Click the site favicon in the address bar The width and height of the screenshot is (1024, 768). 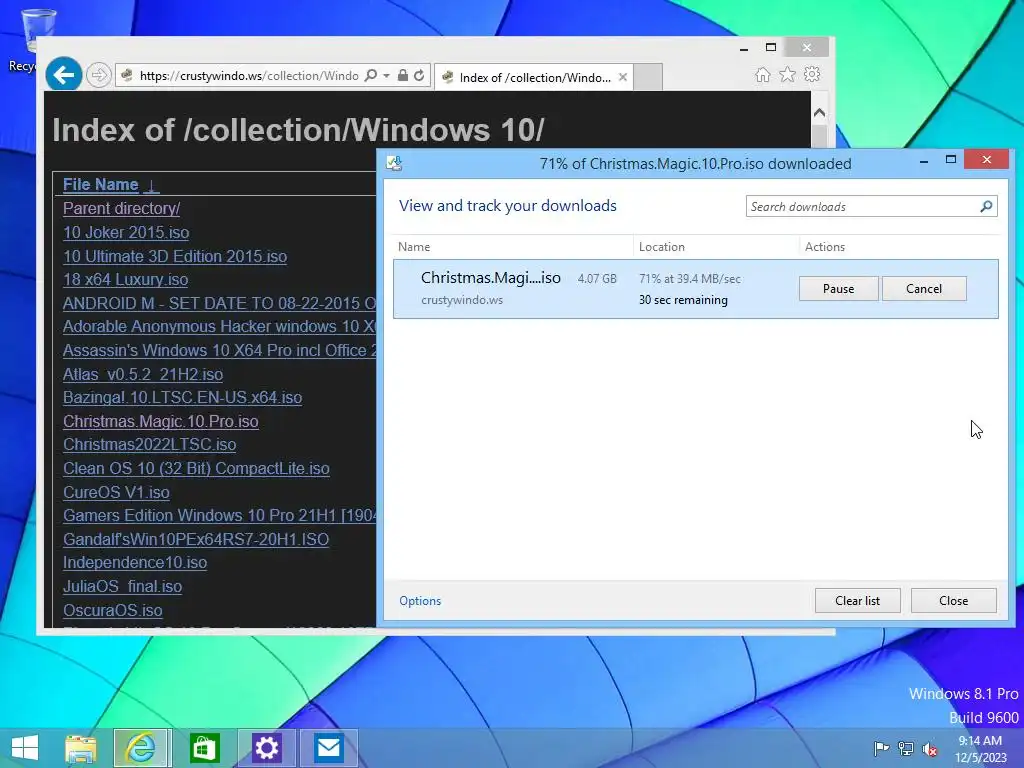point(127,75)
